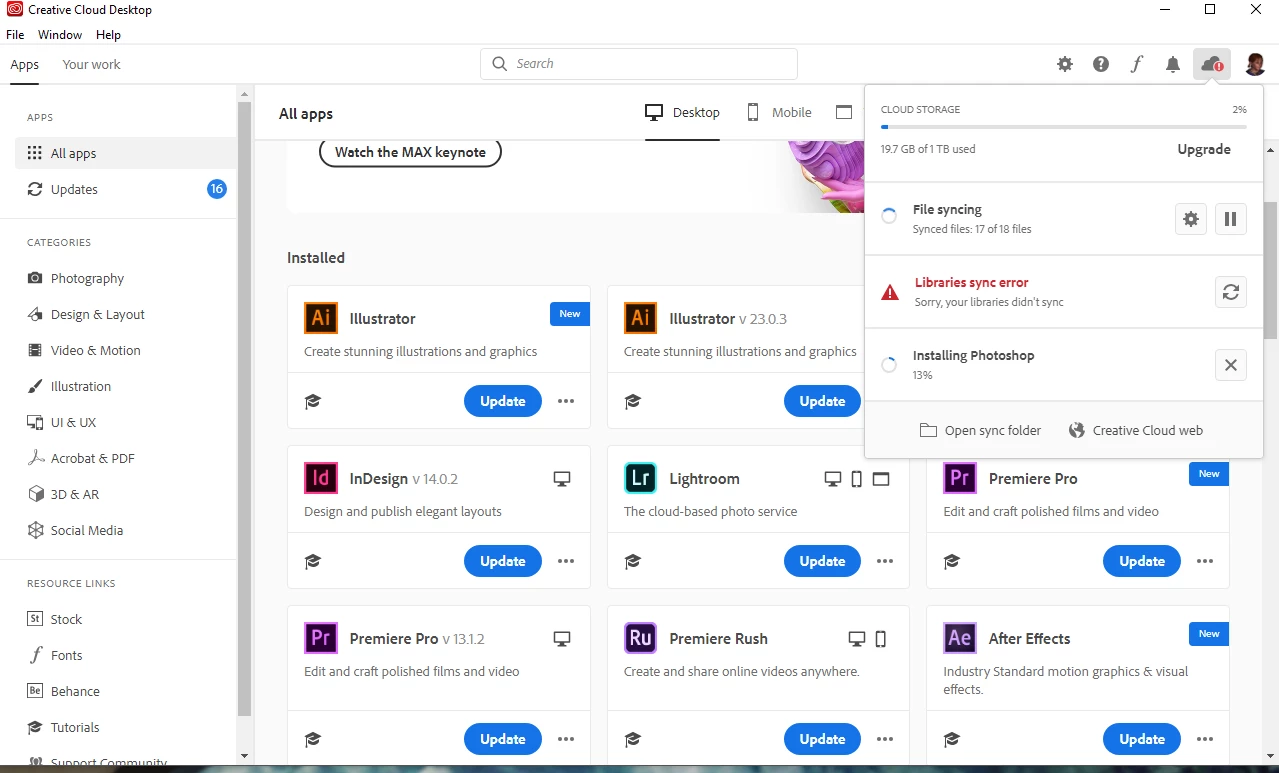
Task: Open more options for Premiere Rush
Action: coord(885,739)
